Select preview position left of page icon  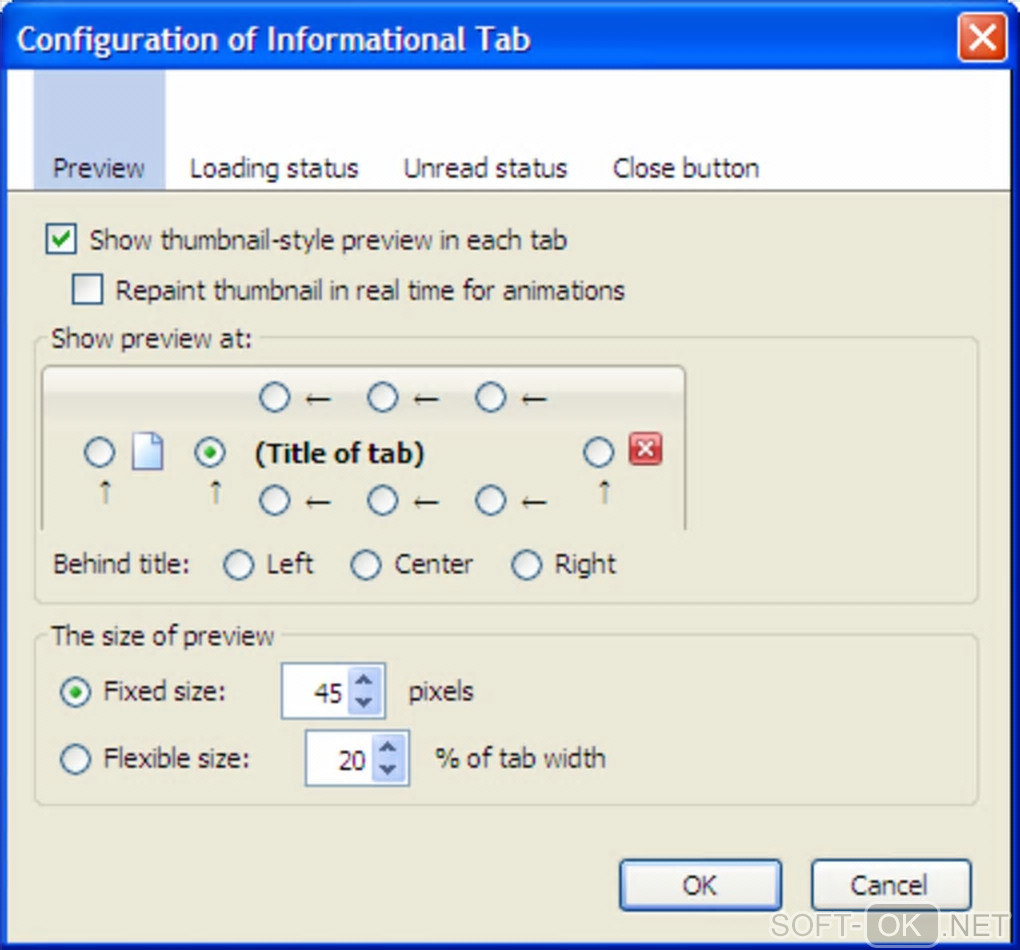(x=99, y=453)
